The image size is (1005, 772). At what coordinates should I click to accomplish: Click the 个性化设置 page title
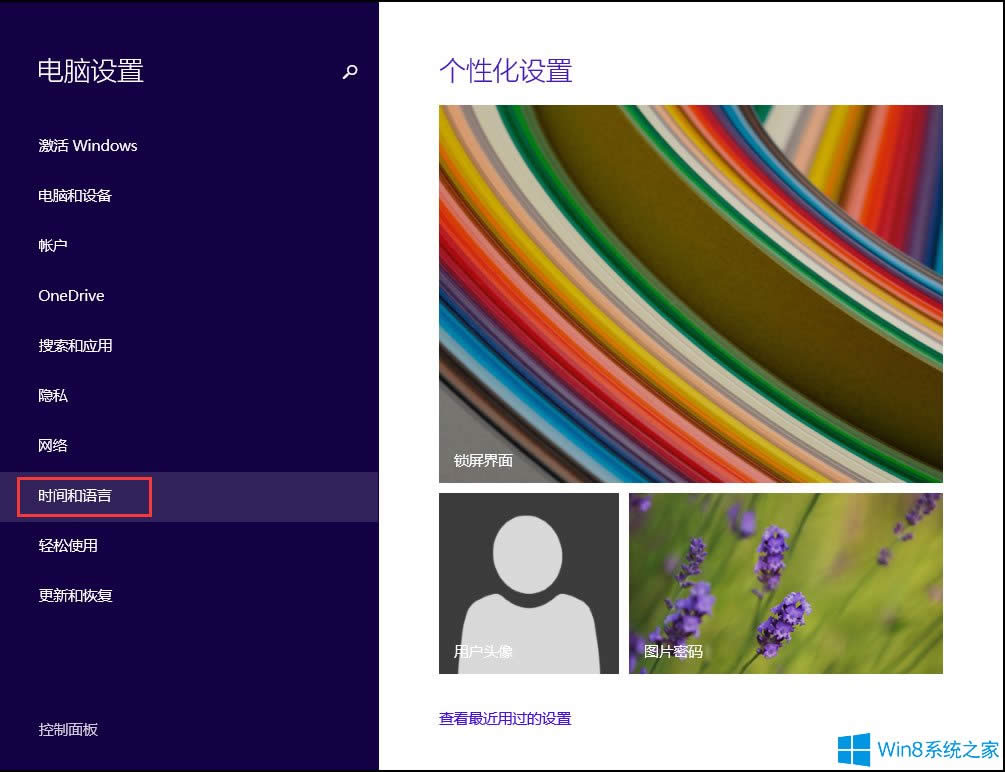(x=505, y=72)
